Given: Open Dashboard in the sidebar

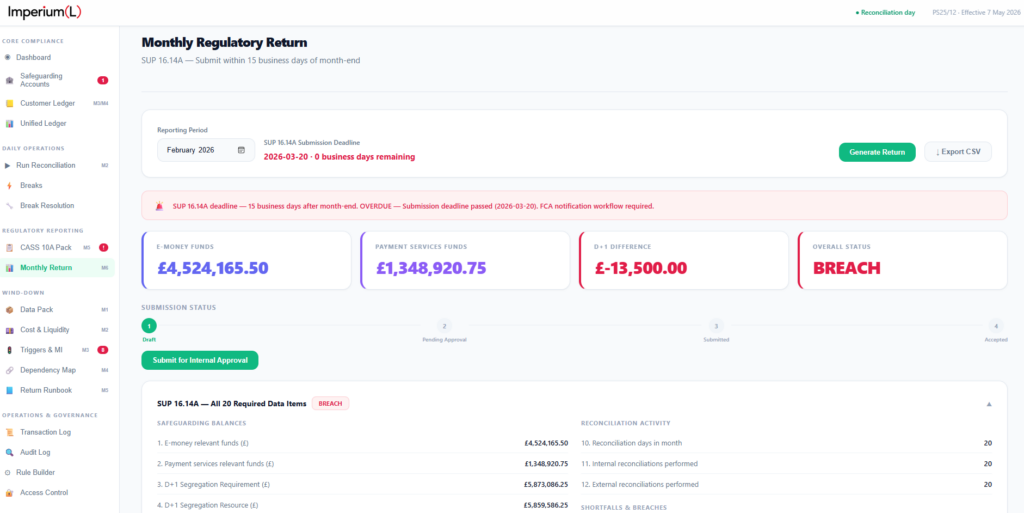Looking at the screenshot, I should pos(57,57).
